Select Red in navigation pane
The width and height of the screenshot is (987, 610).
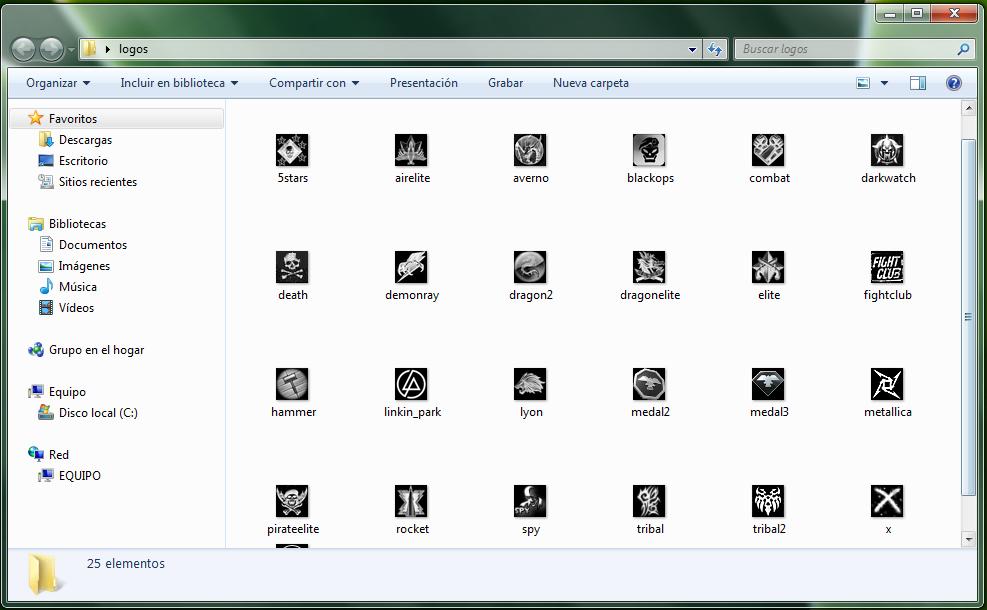[x=59, y=455]
